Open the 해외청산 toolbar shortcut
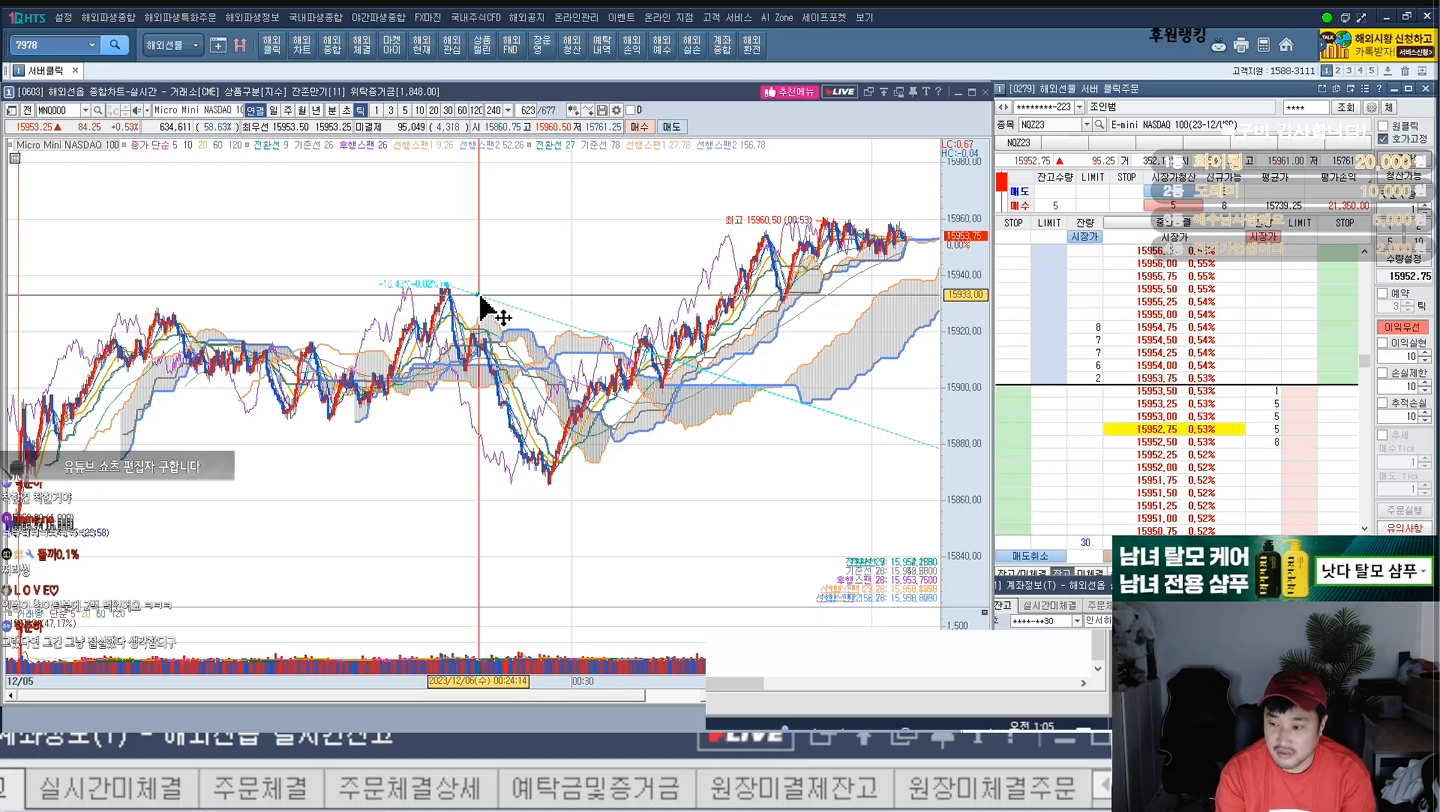The width and height of the screenshot is (1440, 812). point(572,45)
